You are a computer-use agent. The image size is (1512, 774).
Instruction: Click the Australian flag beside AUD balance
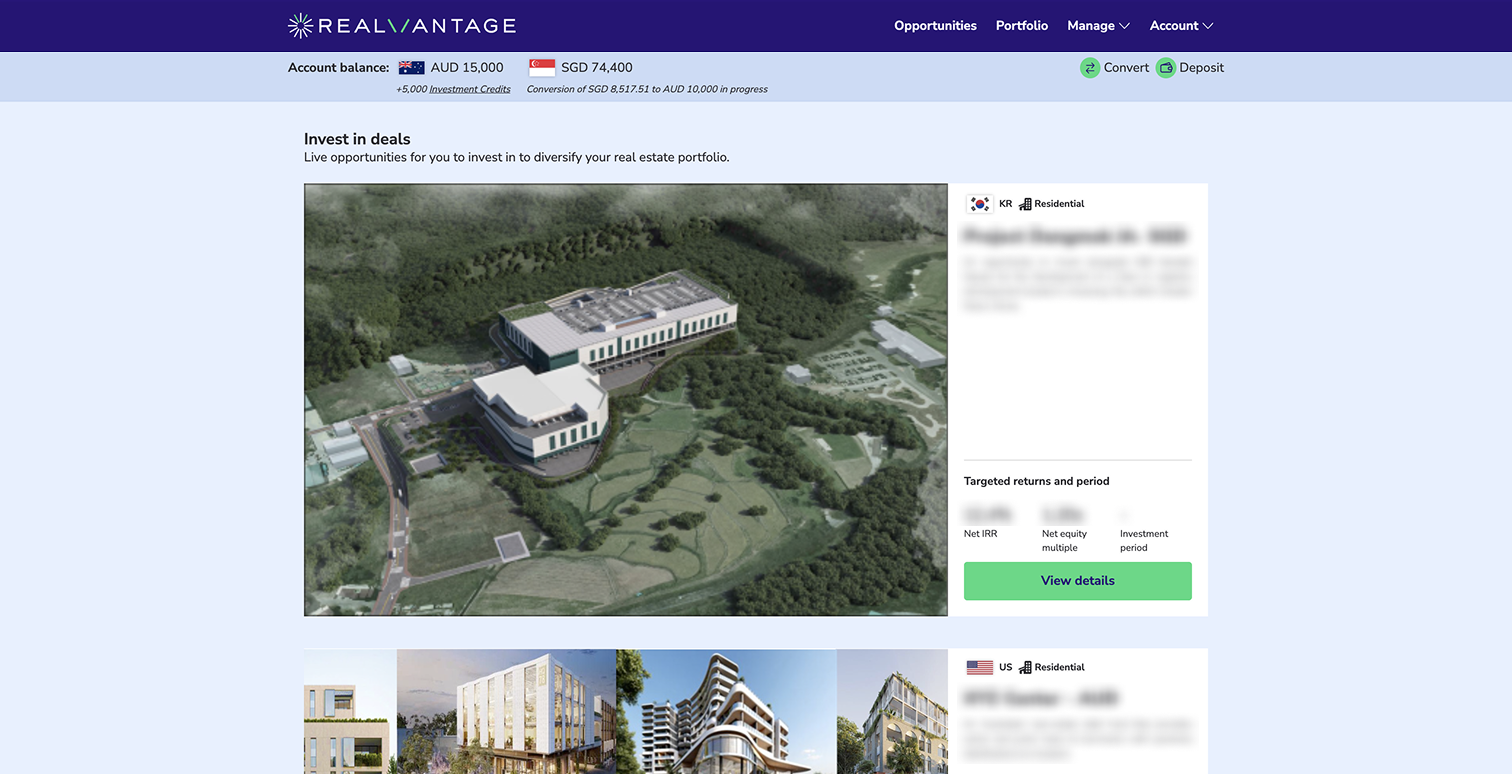point(411,68)
